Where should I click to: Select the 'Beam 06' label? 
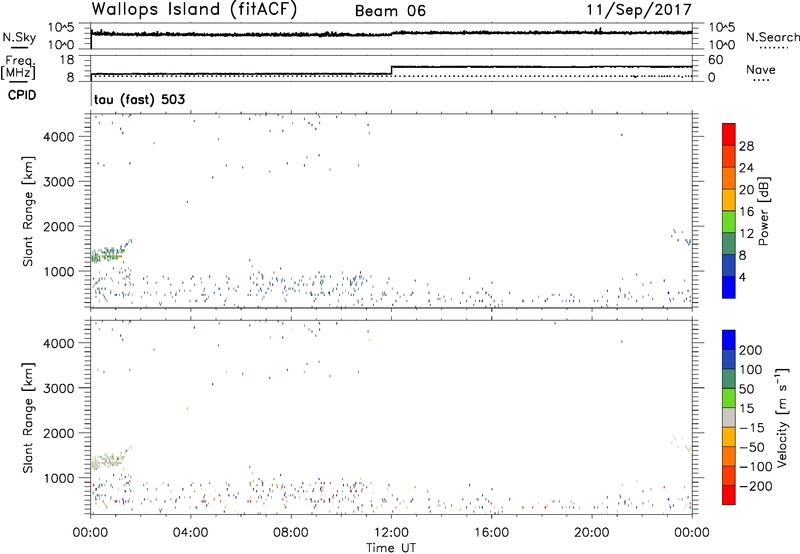pos(390,11)
